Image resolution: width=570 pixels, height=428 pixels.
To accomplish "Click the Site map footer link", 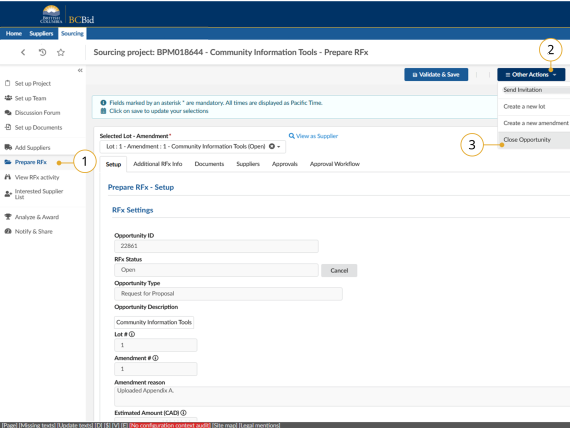I will point(224,425).
